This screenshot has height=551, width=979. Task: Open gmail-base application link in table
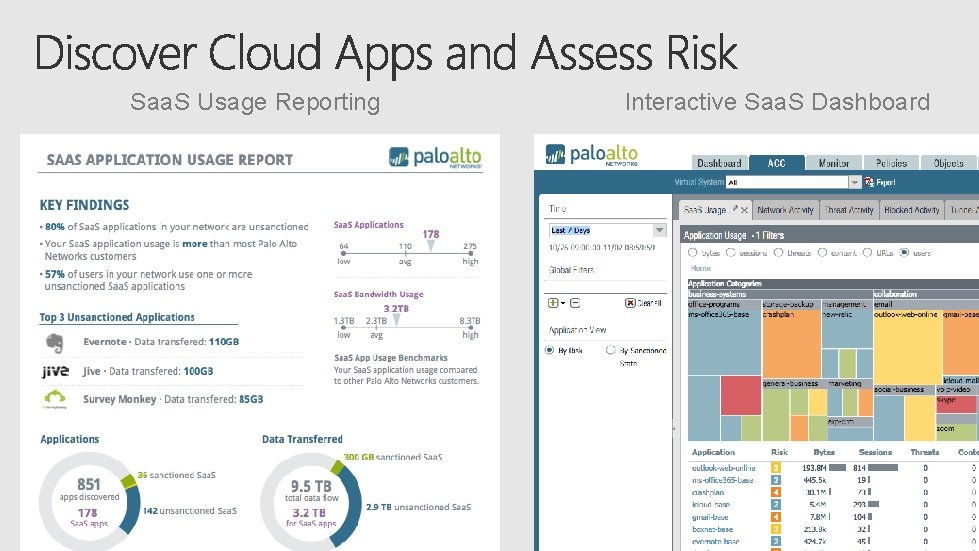[710, 517]
